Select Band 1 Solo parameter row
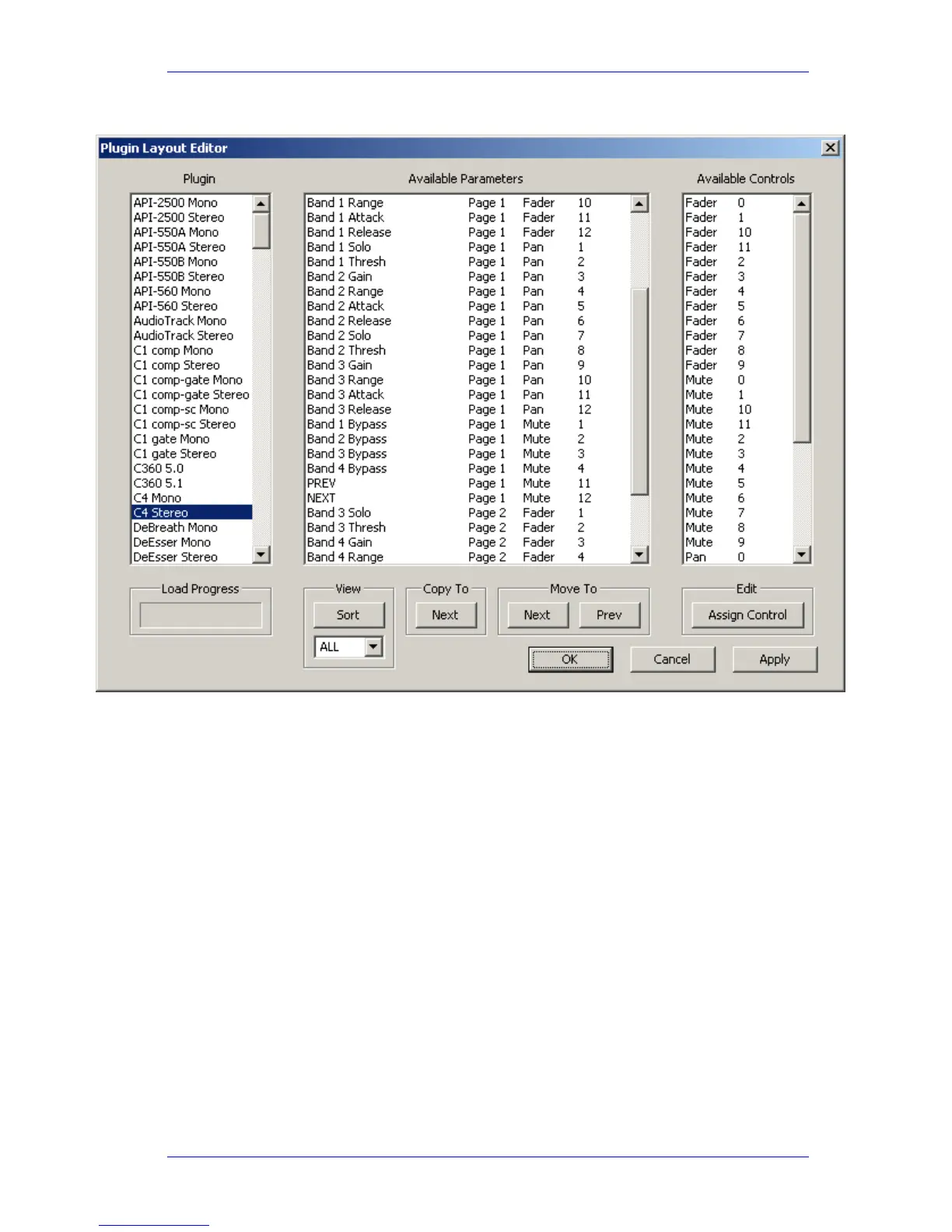Image resolution: width=952 pixels, height=1232 pixels. pos(467,247)
